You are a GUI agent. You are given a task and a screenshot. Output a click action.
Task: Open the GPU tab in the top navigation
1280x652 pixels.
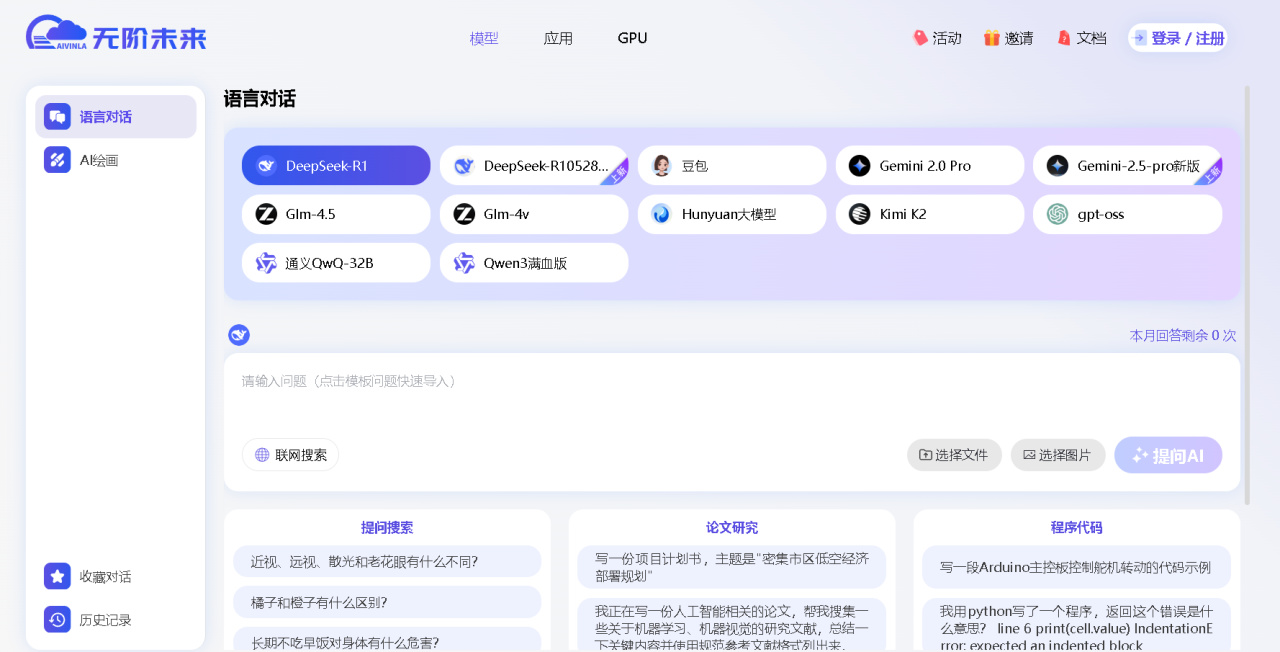[x=632, y=38]
